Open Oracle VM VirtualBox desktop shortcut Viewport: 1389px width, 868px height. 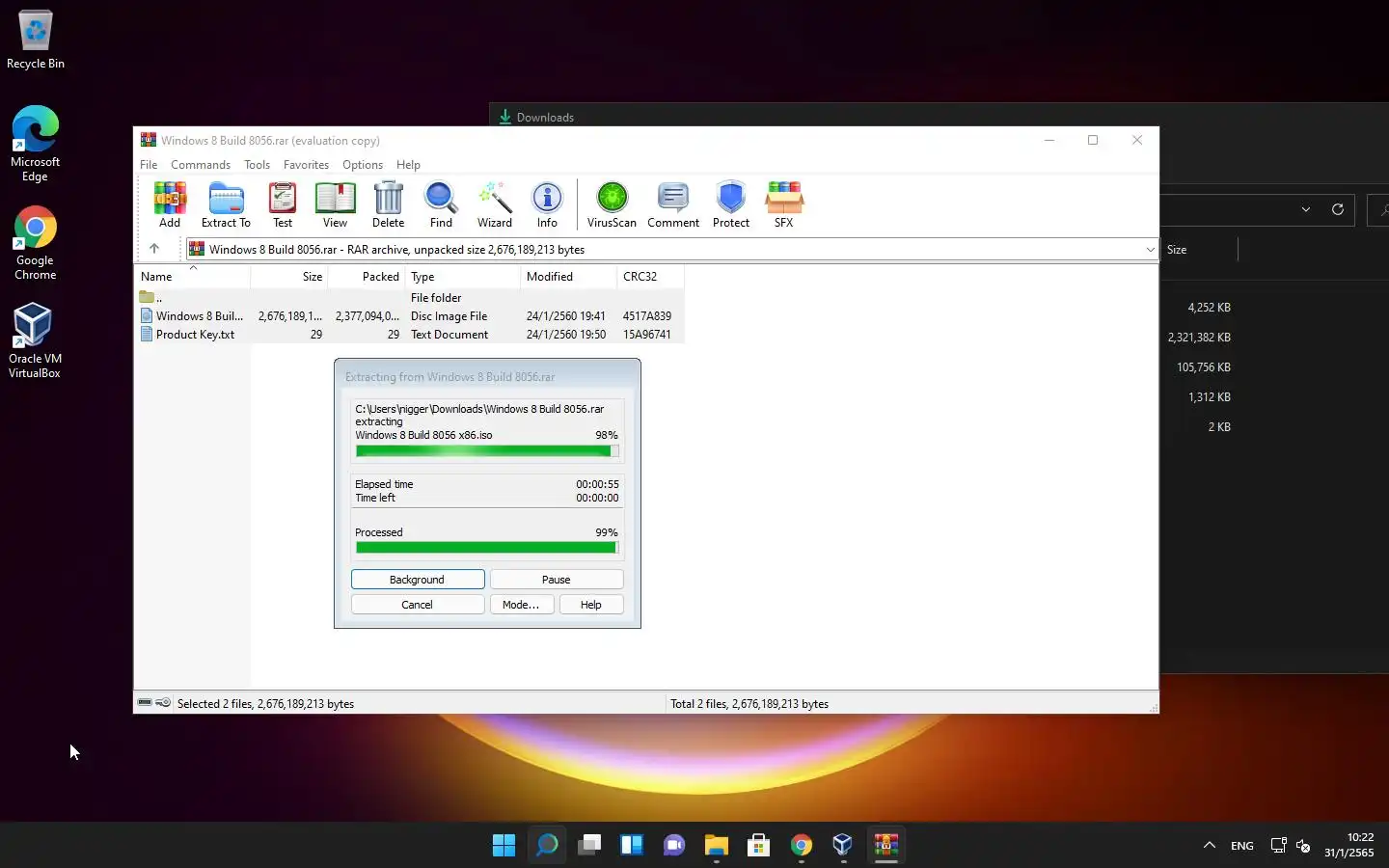(36, 340)
